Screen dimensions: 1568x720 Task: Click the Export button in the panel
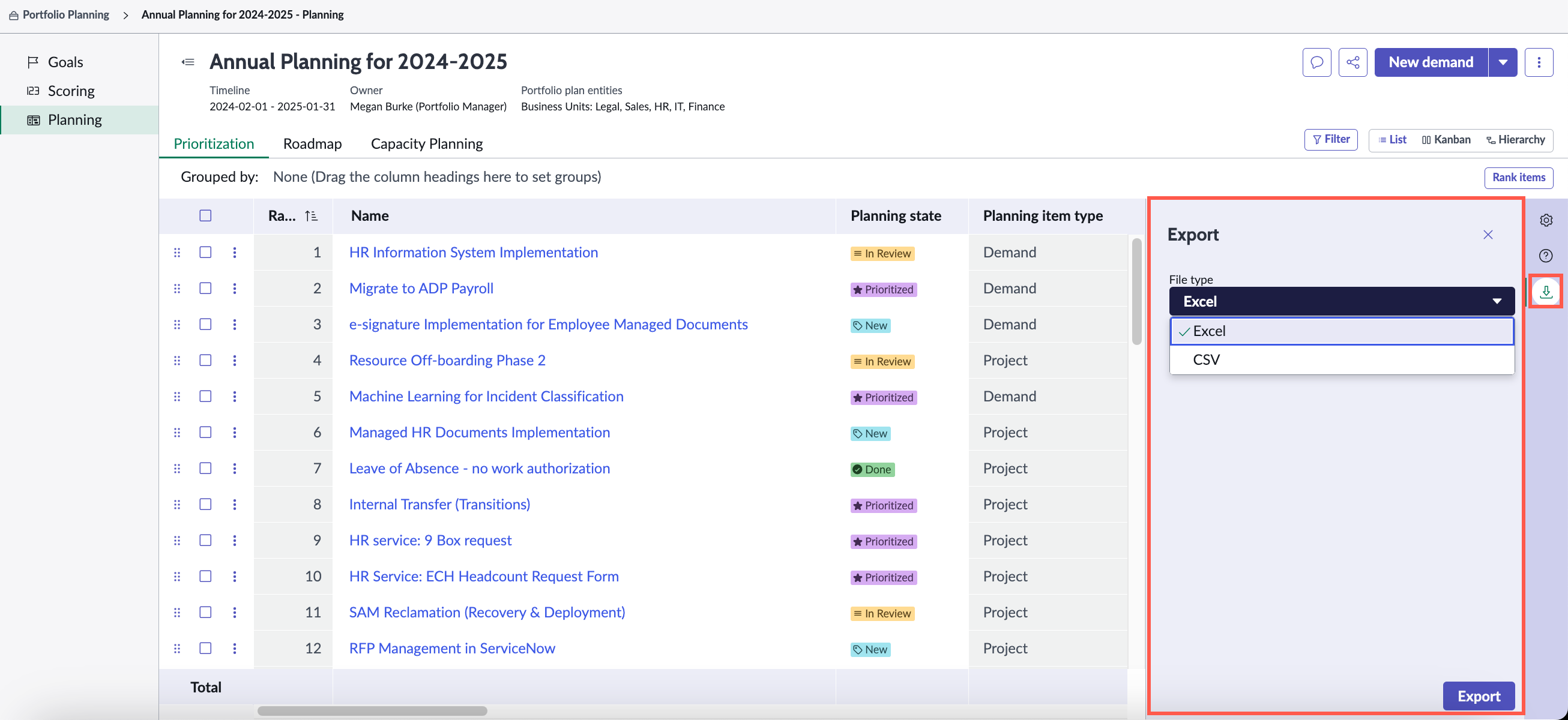tap(1479, 695)
